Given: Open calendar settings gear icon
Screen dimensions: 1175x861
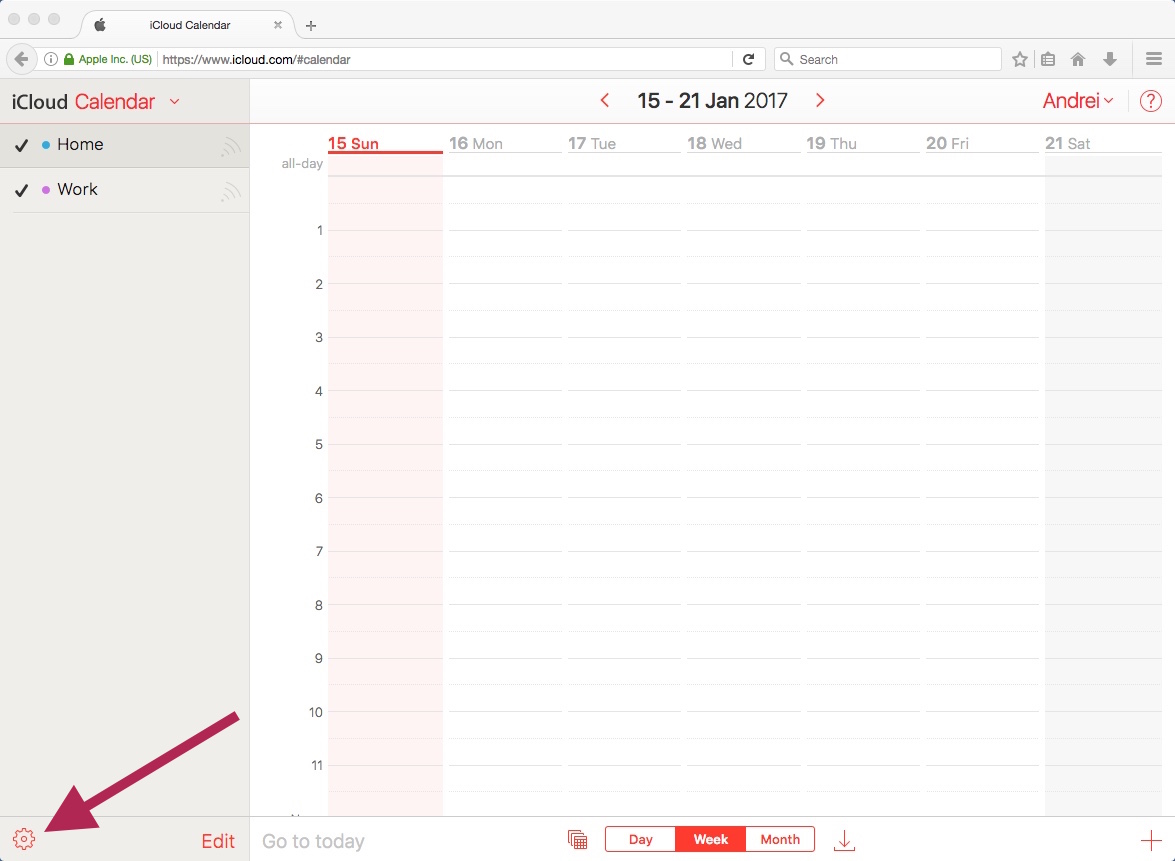Looking at the screenshot, I should click(x=24, y=839).
